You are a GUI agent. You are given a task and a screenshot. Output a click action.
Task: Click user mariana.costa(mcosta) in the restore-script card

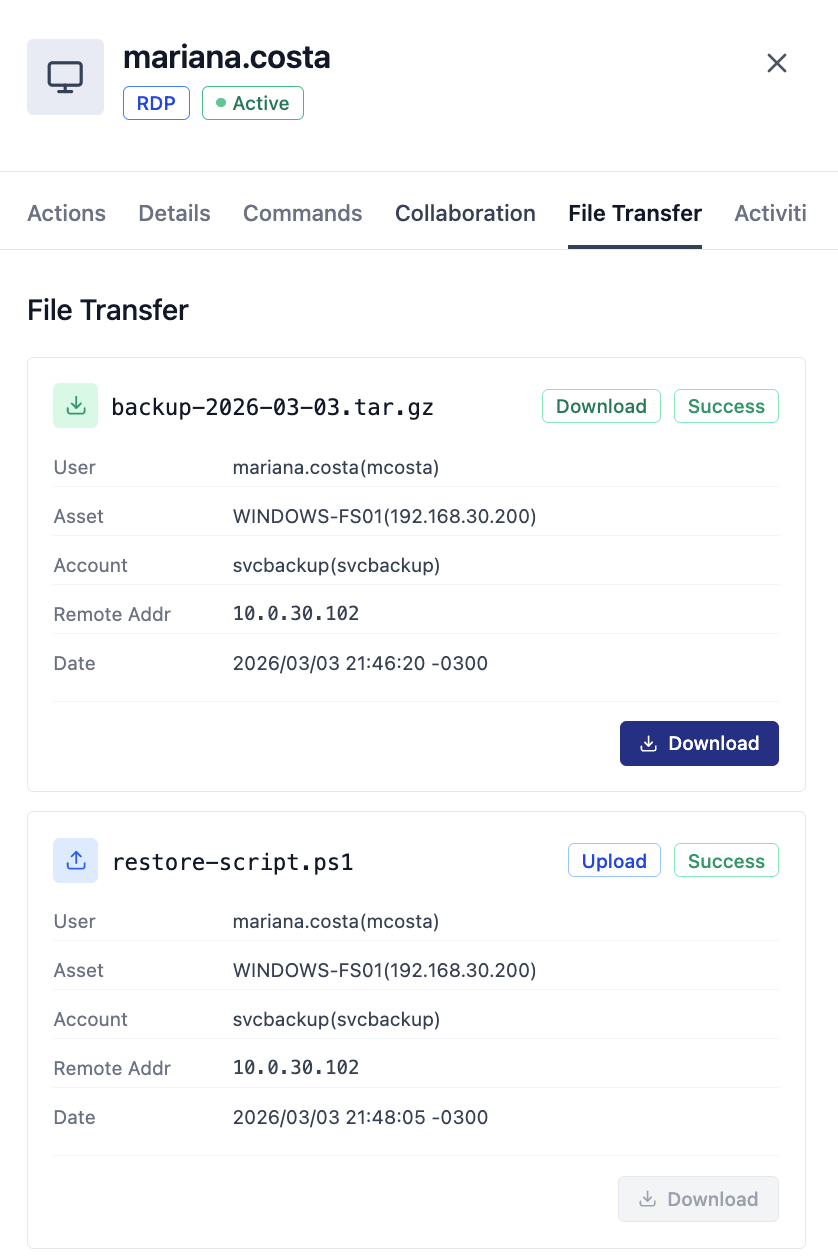click(x=336, y=921)
